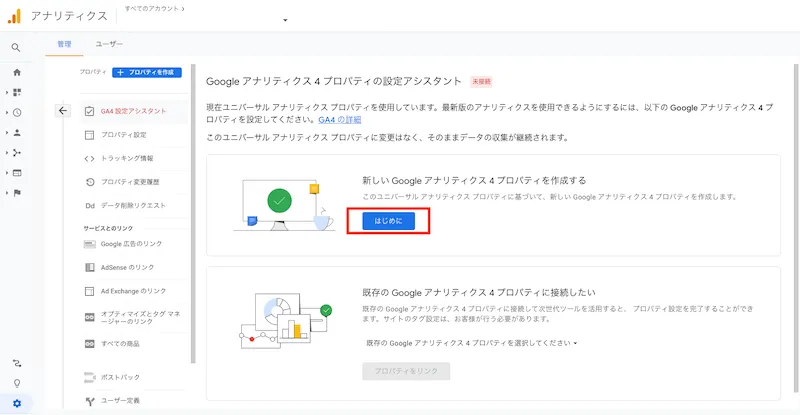Click 既存の Google アナリティクス 4 プロパティに接続したい heading
This screenshot has height=415, width=800.
point(479,292)
